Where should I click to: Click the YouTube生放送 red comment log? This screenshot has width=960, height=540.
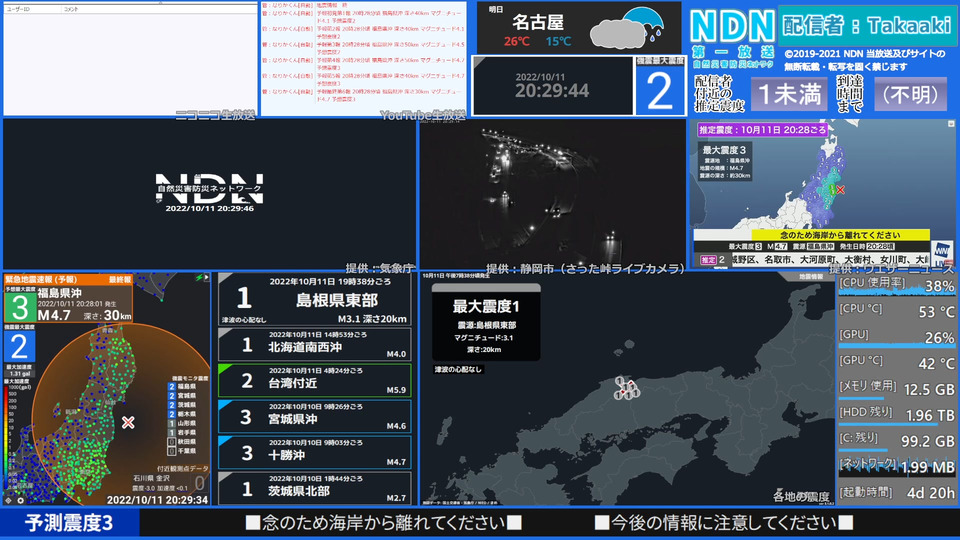[364, 59]
